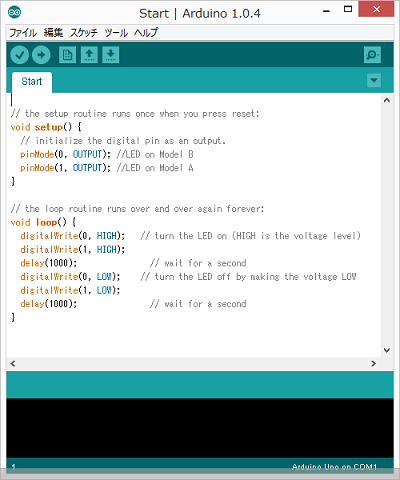Click in the black console output area
The height and width of the screenshot is (480, 400).
click(x=200, y=428)
